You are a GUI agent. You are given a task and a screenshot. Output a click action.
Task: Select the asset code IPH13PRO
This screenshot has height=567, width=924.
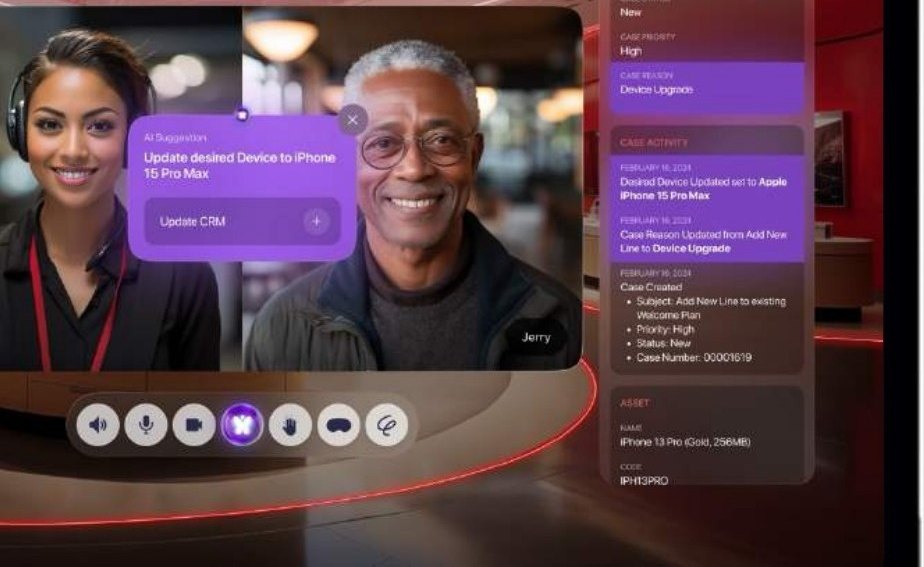tap(644, 481)
